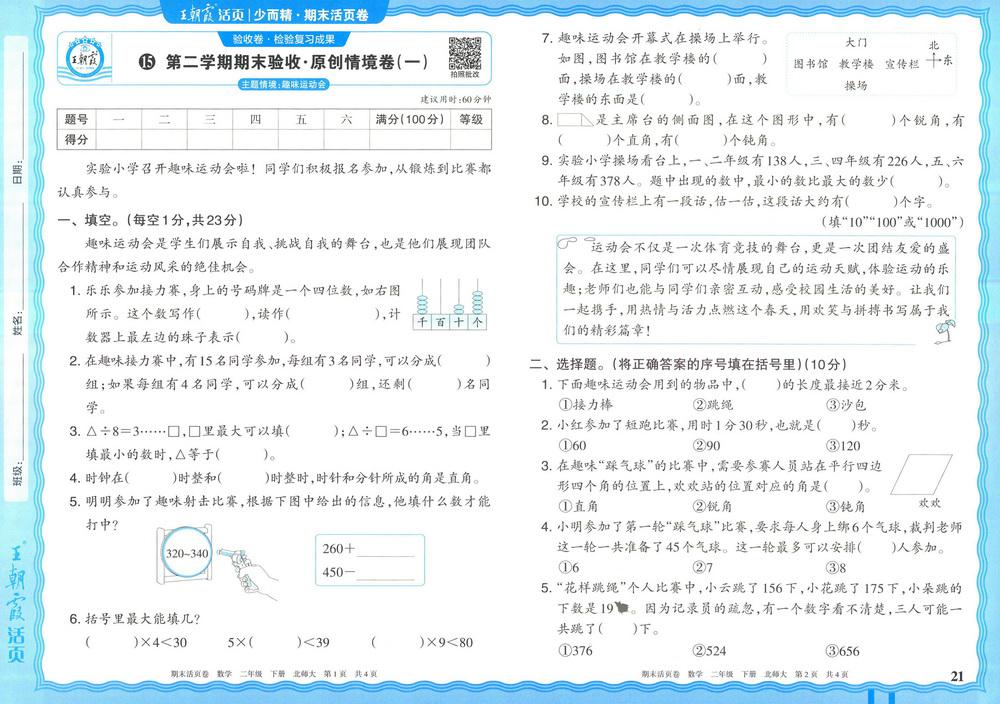
Task: Click the QR code beside the title
Action: click(x=464, y=54)
